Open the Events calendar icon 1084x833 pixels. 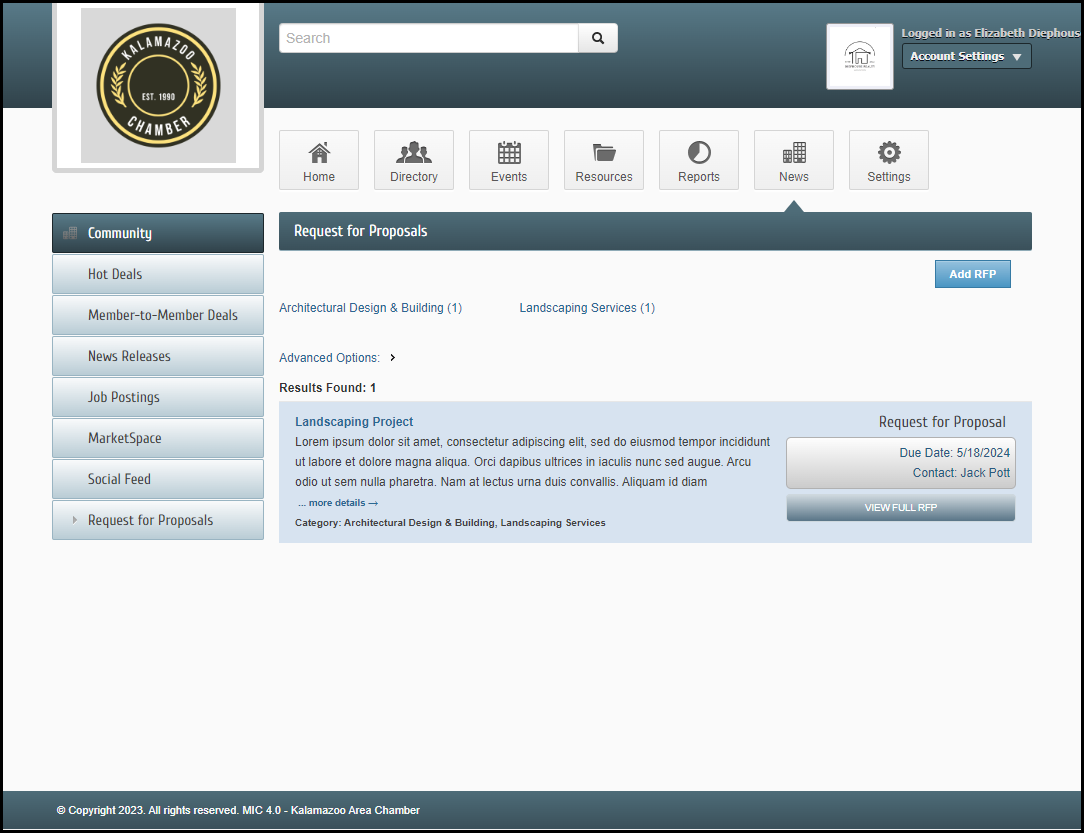[x=509, y=153]
